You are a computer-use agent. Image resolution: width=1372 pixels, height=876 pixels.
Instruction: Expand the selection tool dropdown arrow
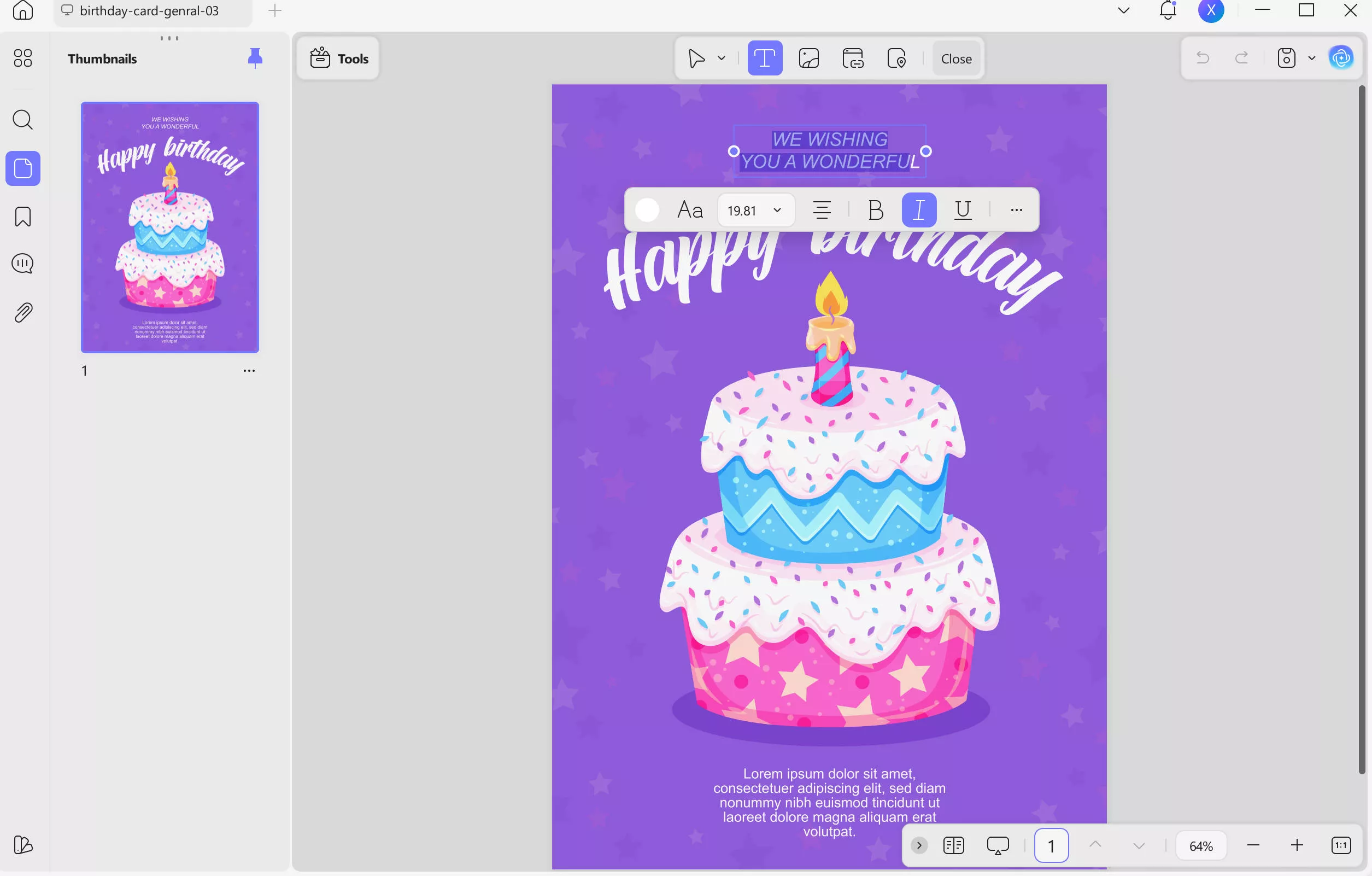[721, 57]
